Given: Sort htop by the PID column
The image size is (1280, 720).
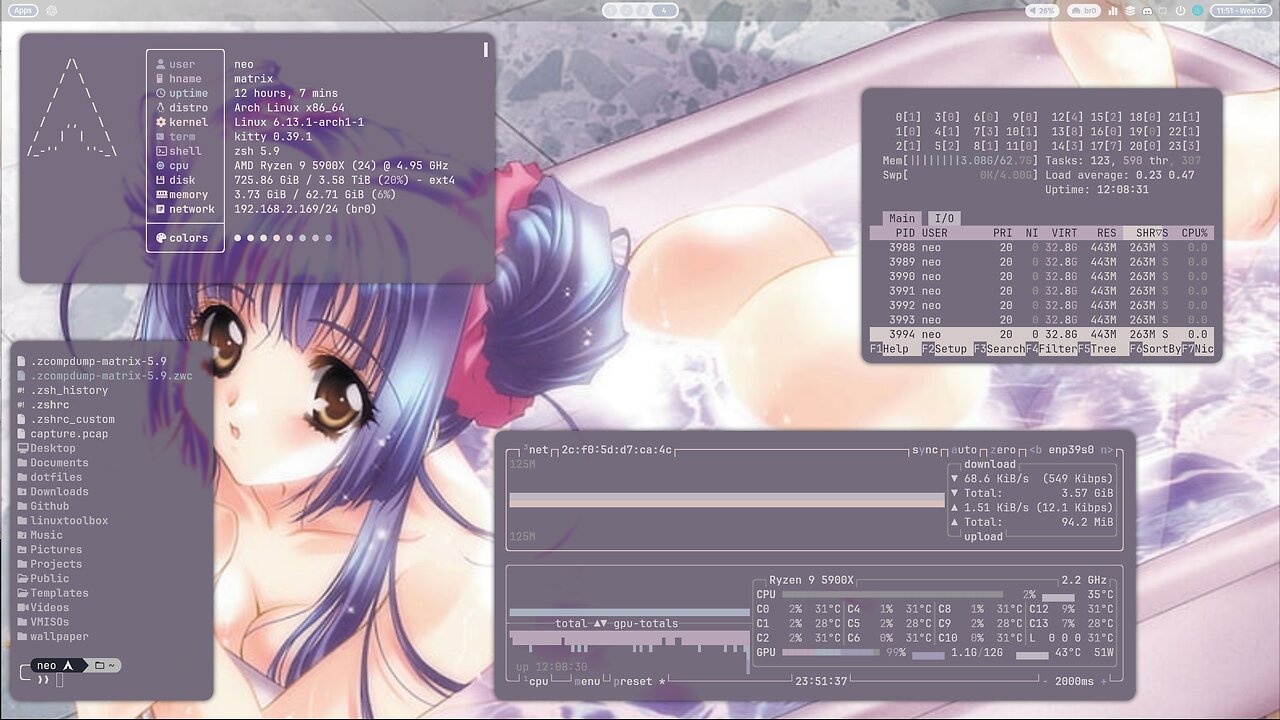Looking at the screenshot, I should click(x=904, y=233).
